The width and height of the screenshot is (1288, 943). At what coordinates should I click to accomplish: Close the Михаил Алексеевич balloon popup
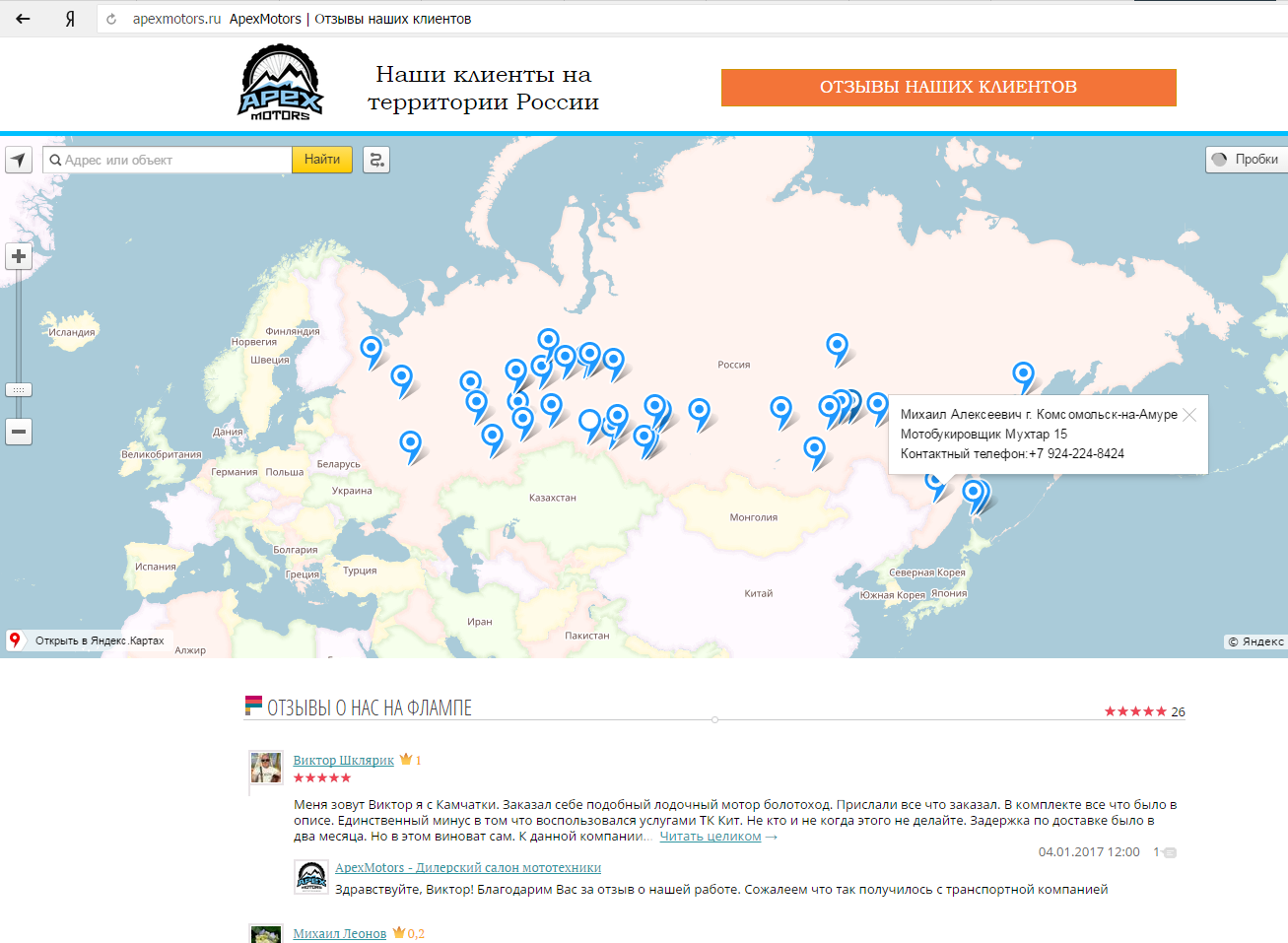pyautogui.click(x=1189, y=415)
